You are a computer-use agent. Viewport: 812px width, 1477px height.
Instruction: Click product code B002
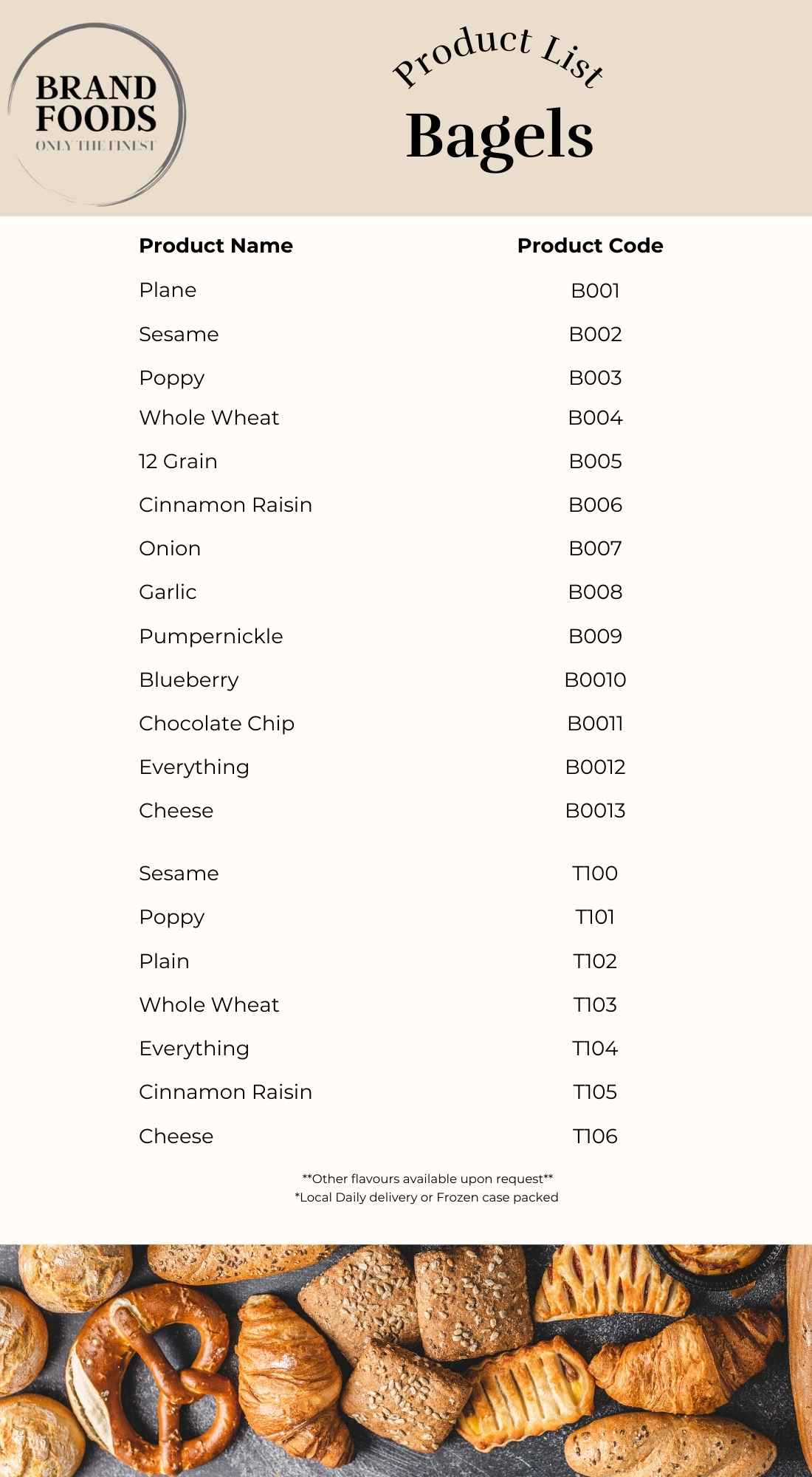595,335
